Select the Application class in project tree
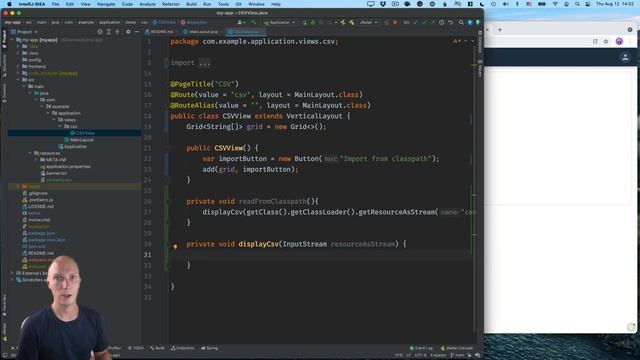The height and width of the screenshot is (360, 640). coord(76,146)
